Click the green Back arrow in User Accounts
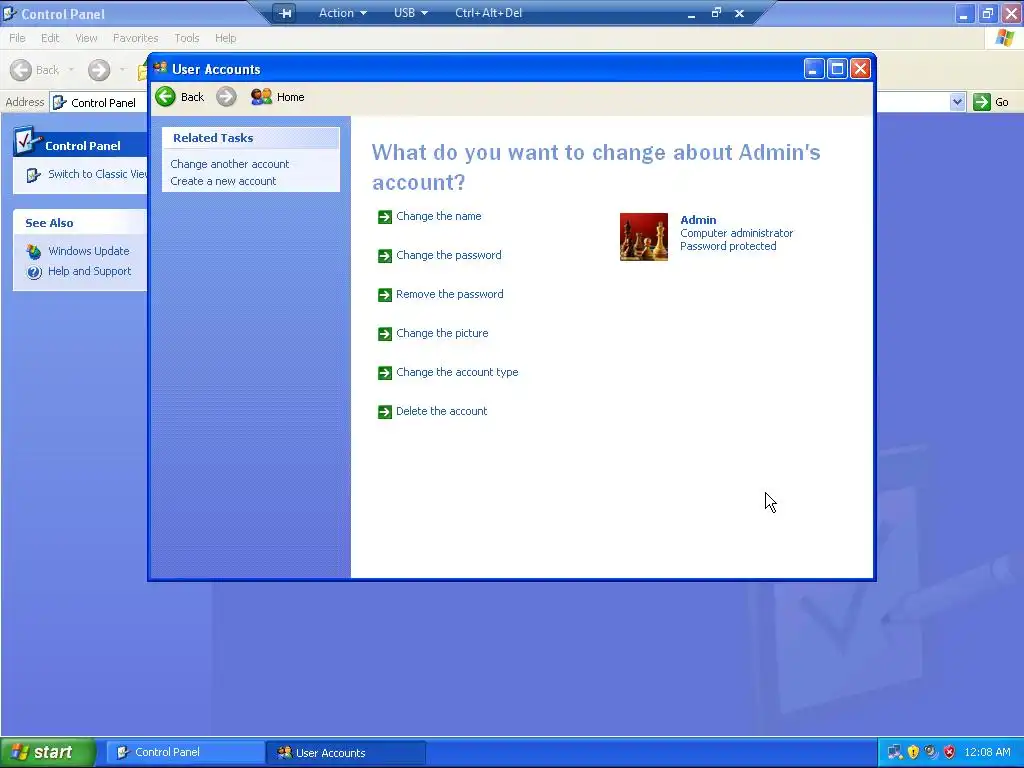This screenshot has width=1024, height=768. (165, 97)
